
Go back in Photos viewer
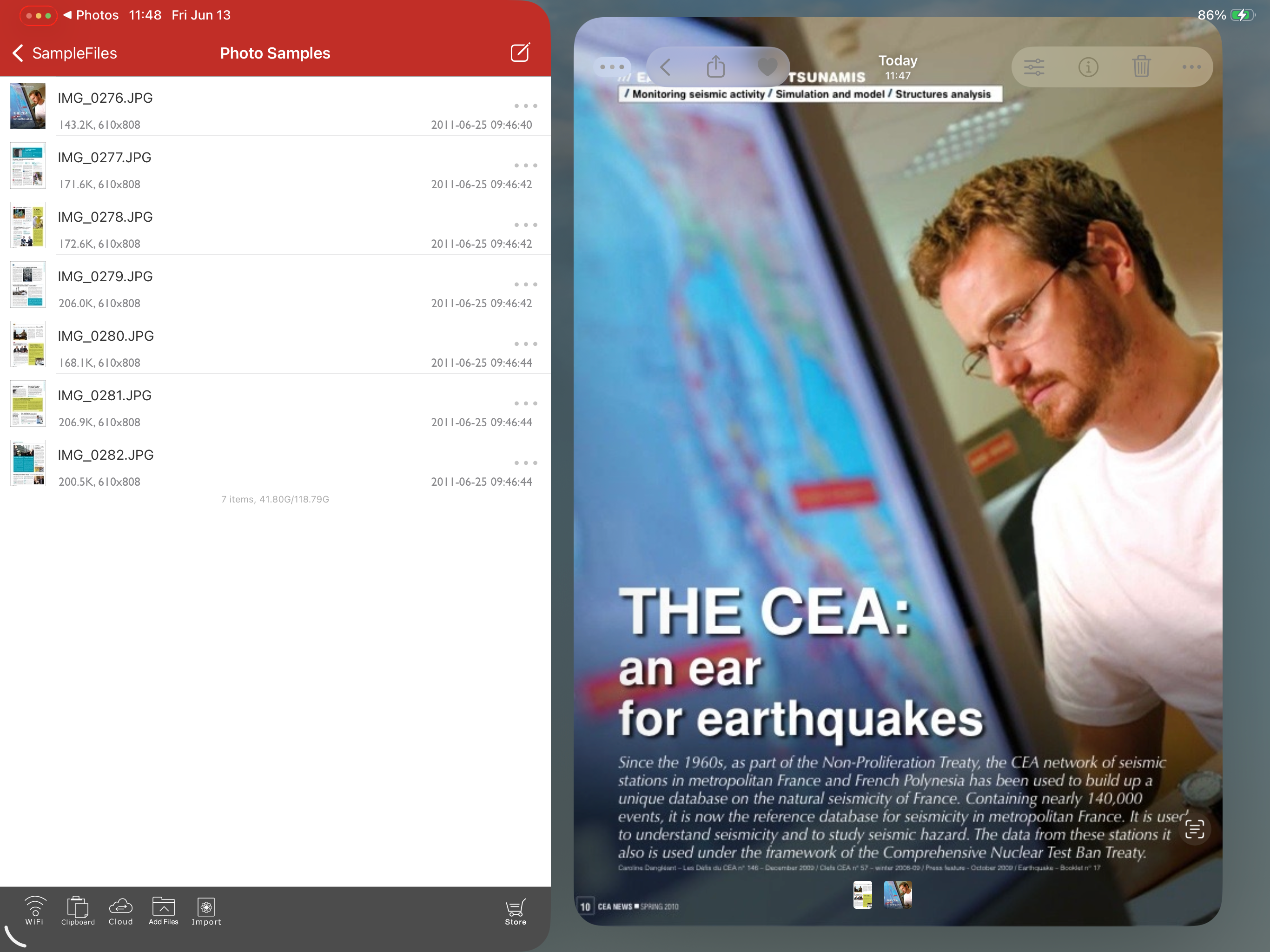(665, 67)
